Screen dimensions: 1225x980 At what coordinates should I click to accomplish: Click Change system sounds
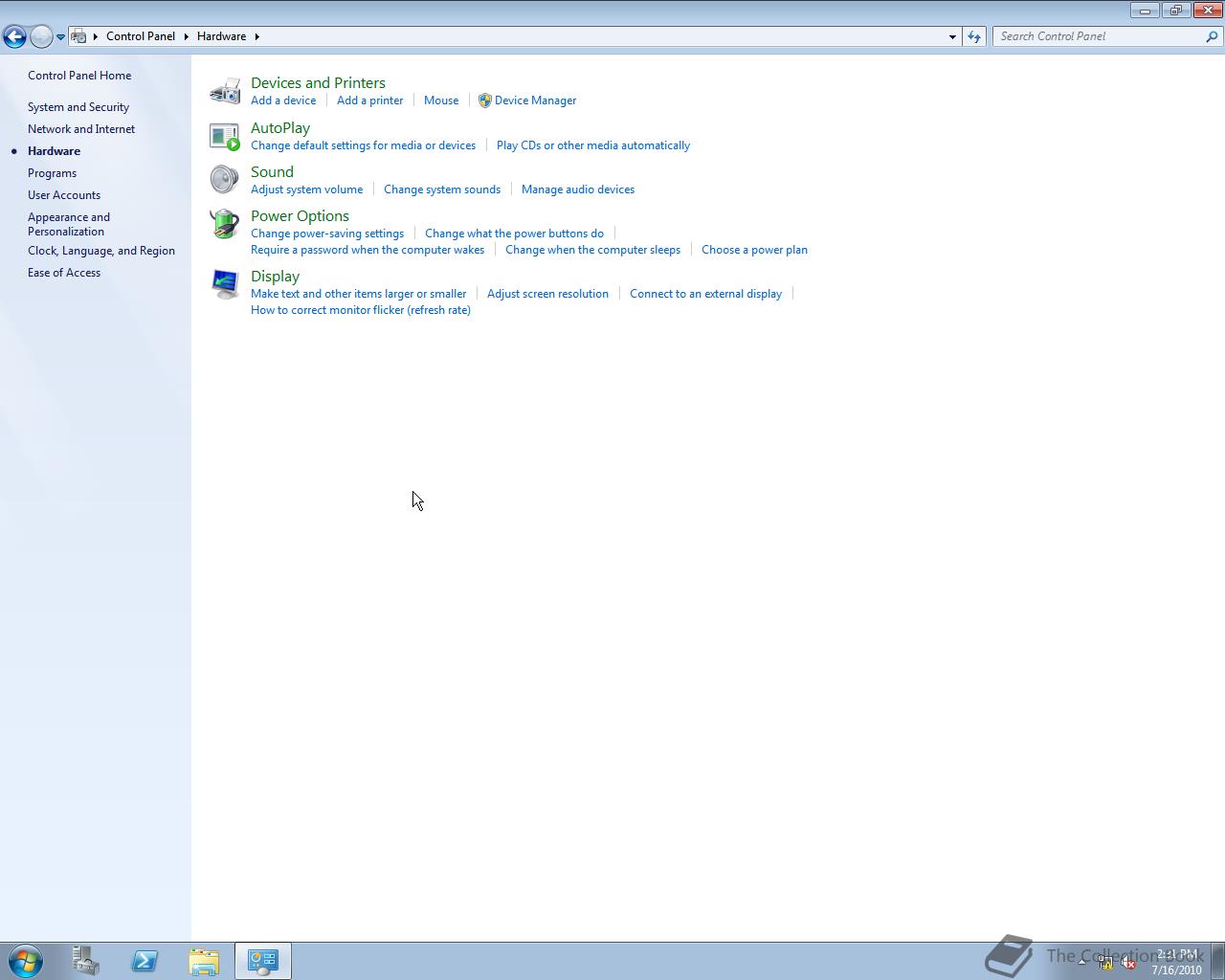point(442,189)
